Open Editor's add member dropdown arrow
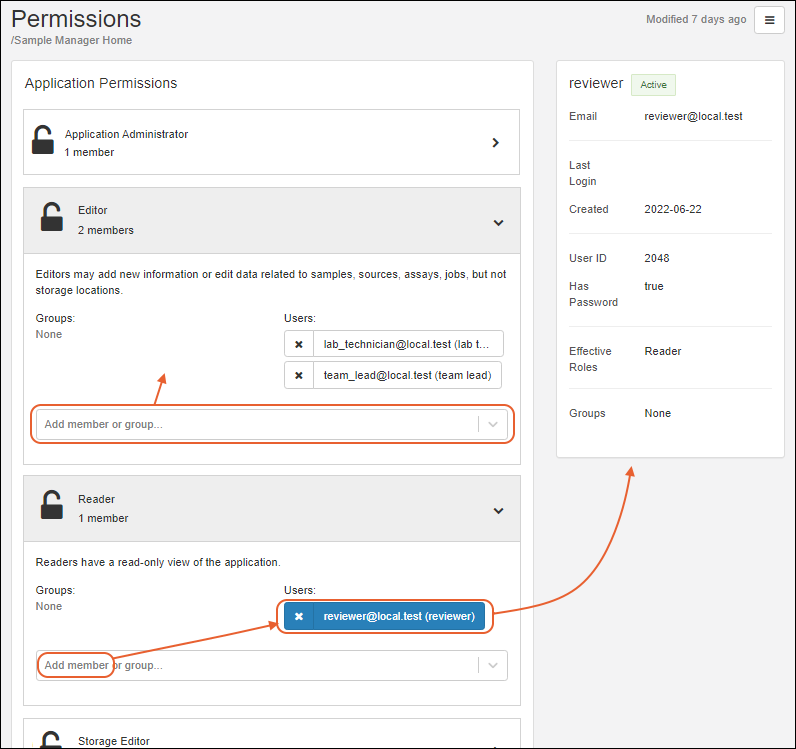Screen dimensions: 796x749 coord(493,424)
